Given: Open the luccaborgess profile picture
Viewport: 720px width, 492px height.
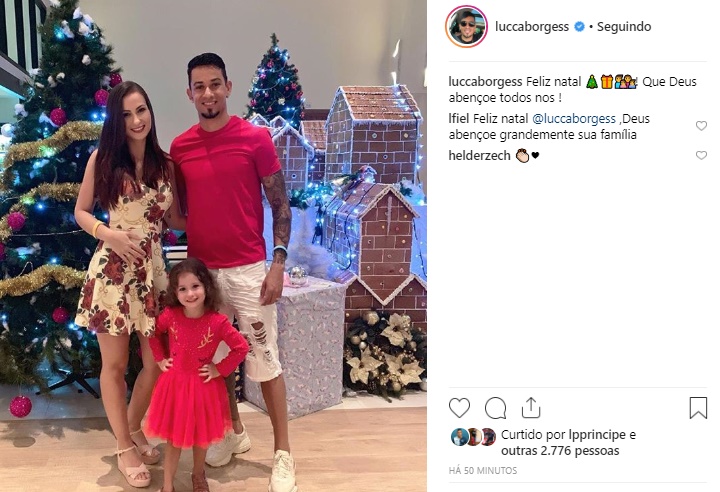Looking at the screenshot, I should [466, 26].
